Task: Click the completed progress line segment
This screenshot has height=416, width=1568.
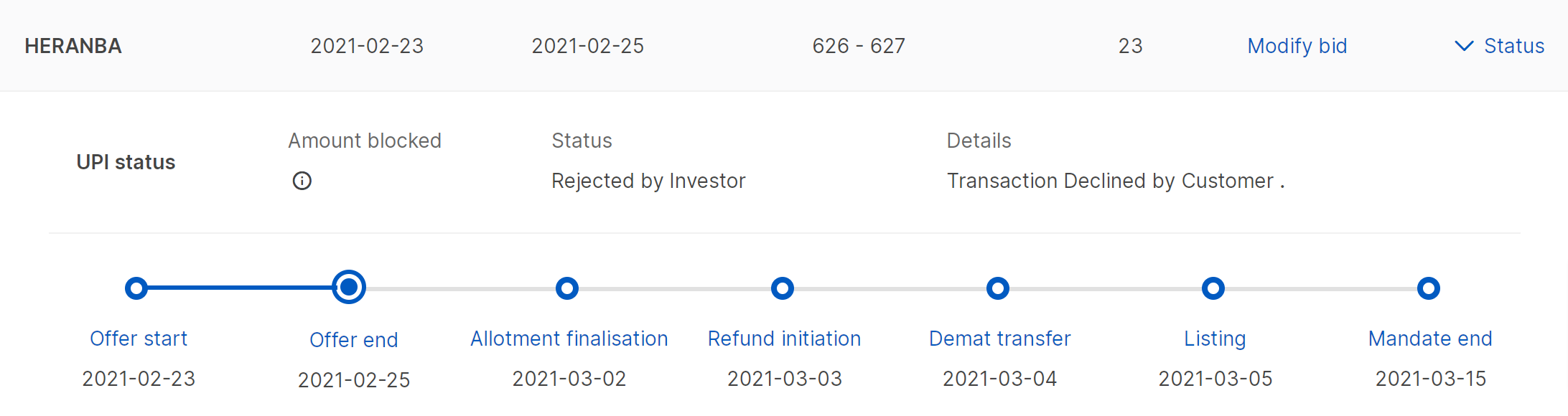Action: (239, 288)
